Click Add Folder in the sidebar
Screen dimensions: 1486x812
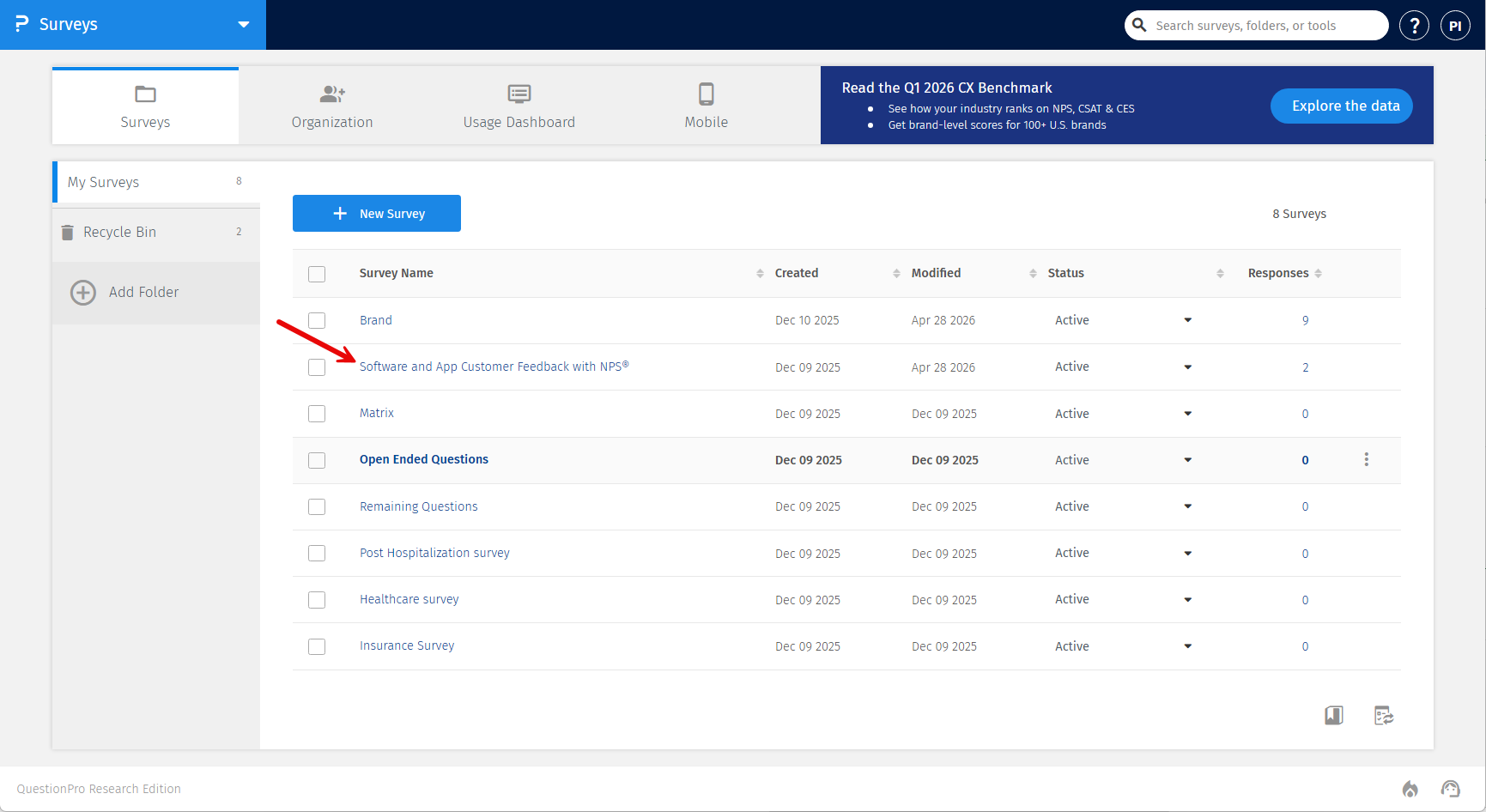point(156,293)
